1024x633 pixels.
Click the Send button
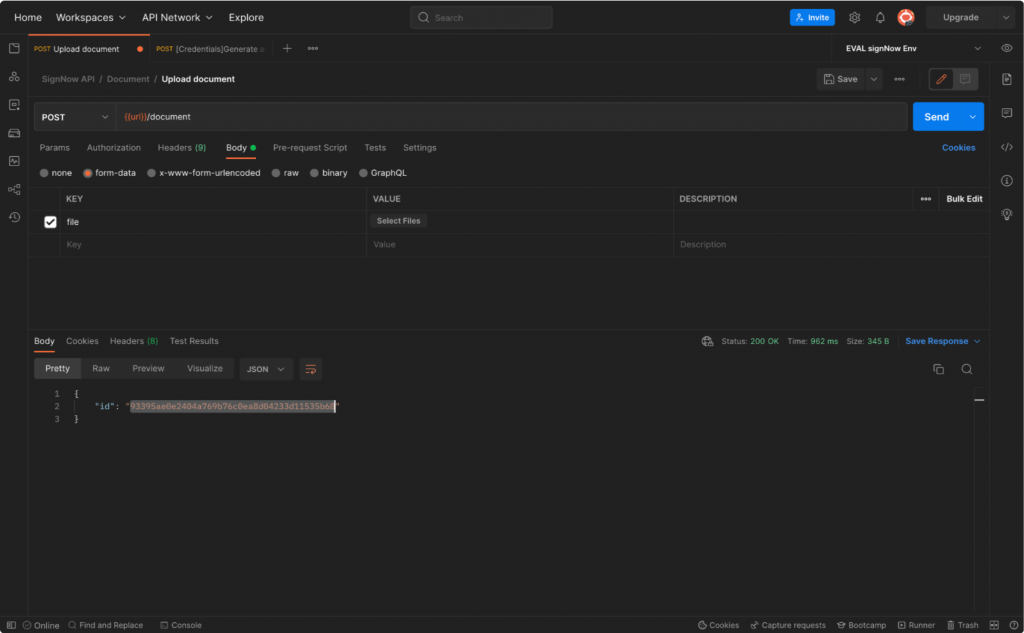[936, 117]
